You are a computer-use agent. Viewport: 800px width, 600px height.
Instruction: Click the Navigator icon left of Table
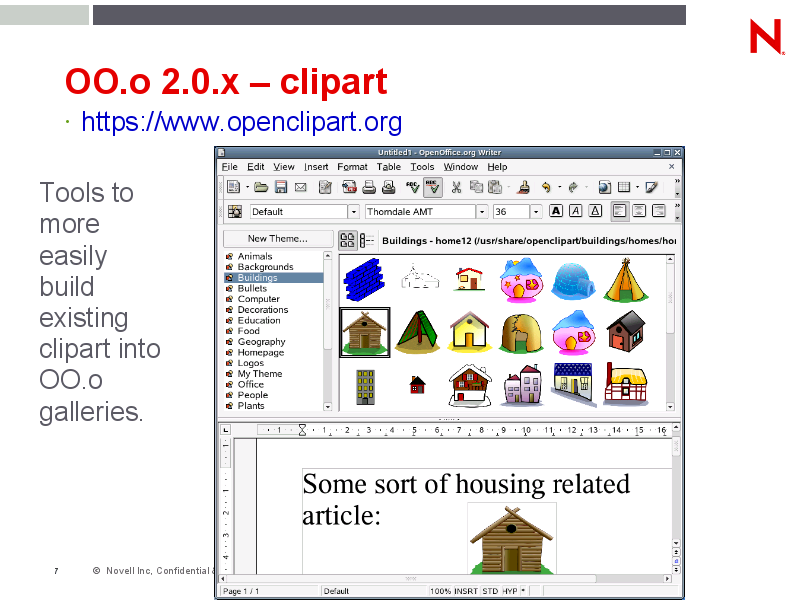(x=605, y=187)
